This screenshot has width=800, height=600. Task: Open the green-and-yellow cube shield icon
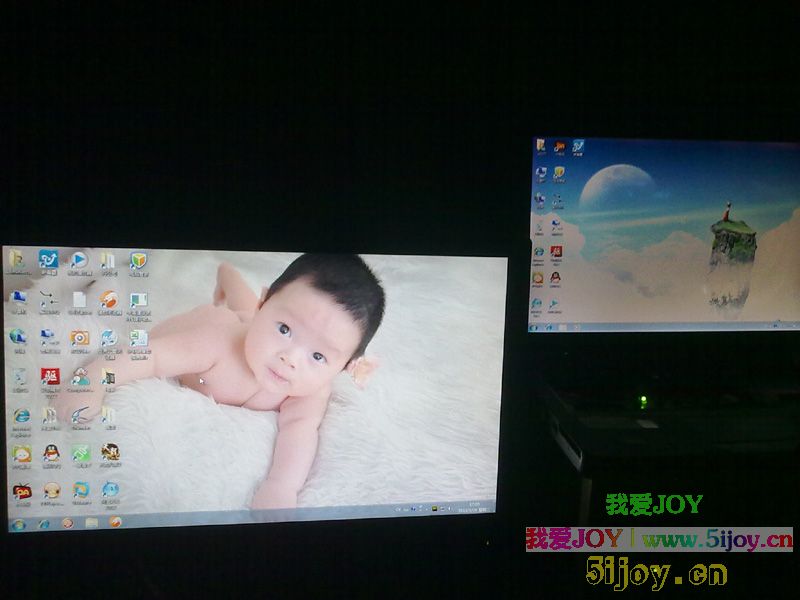[138, 261]
